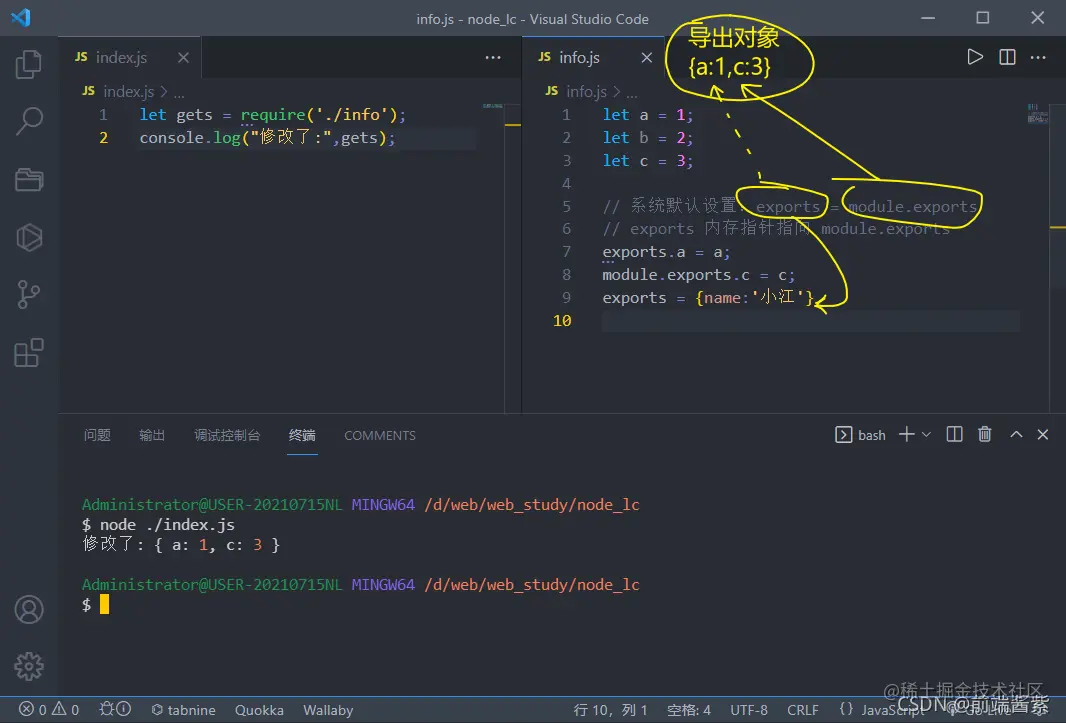This screenshot has width=1066, height=723.
Task: Maximize the Visual Studio Code window
Action: click(982, 18)
